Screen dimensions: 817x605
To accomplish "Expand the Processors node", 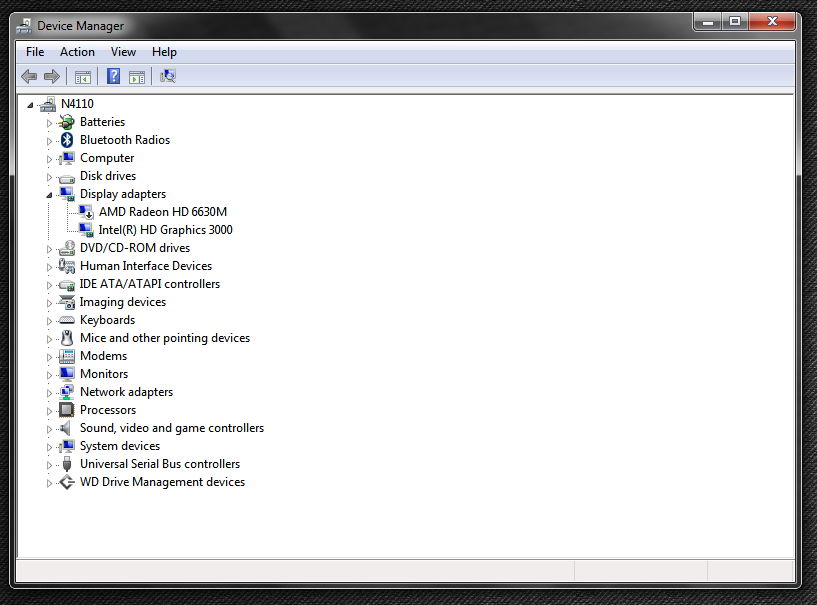I will [49, 411].
